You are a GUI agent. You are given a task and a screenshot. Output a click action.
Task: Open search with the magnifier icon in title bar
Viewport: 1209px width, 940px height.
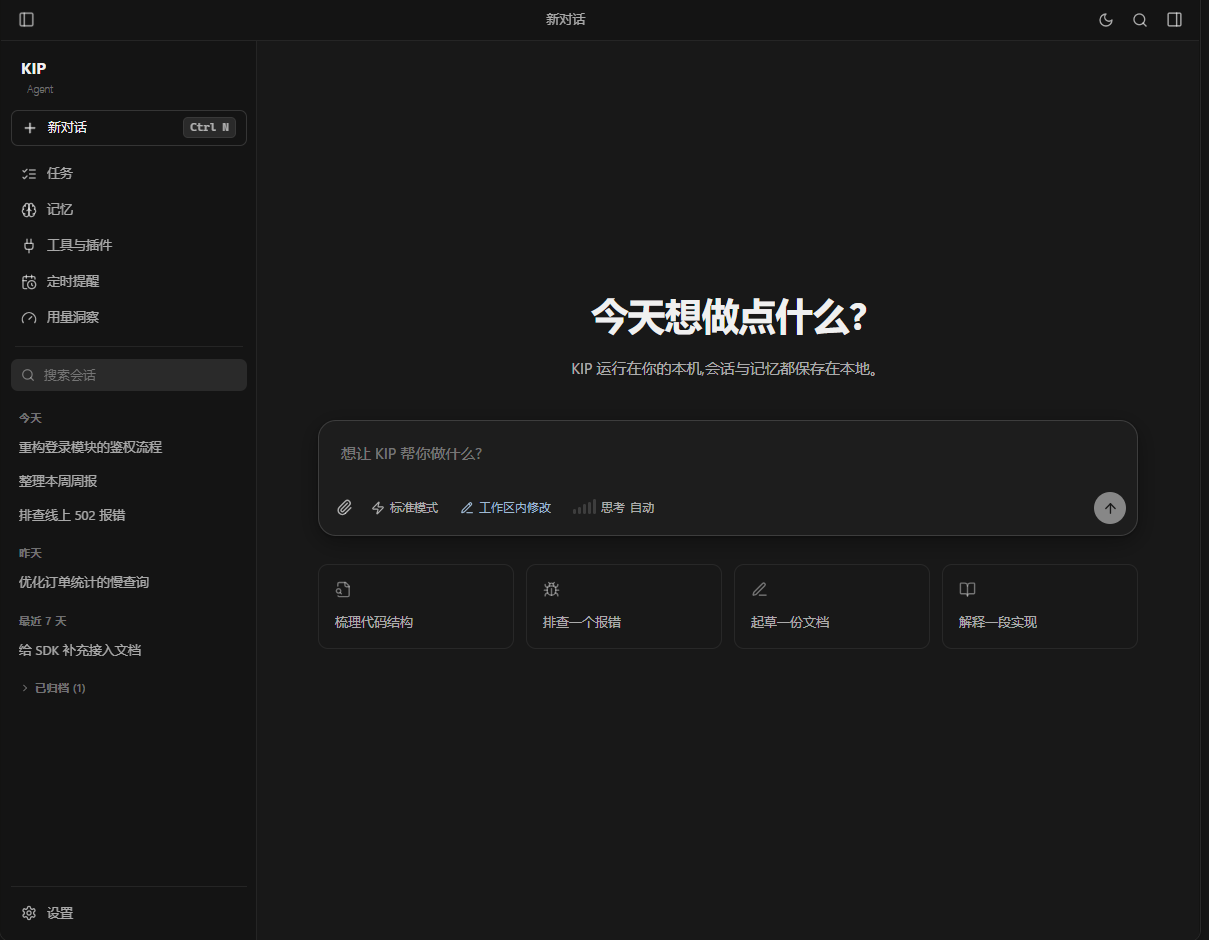1140,20
